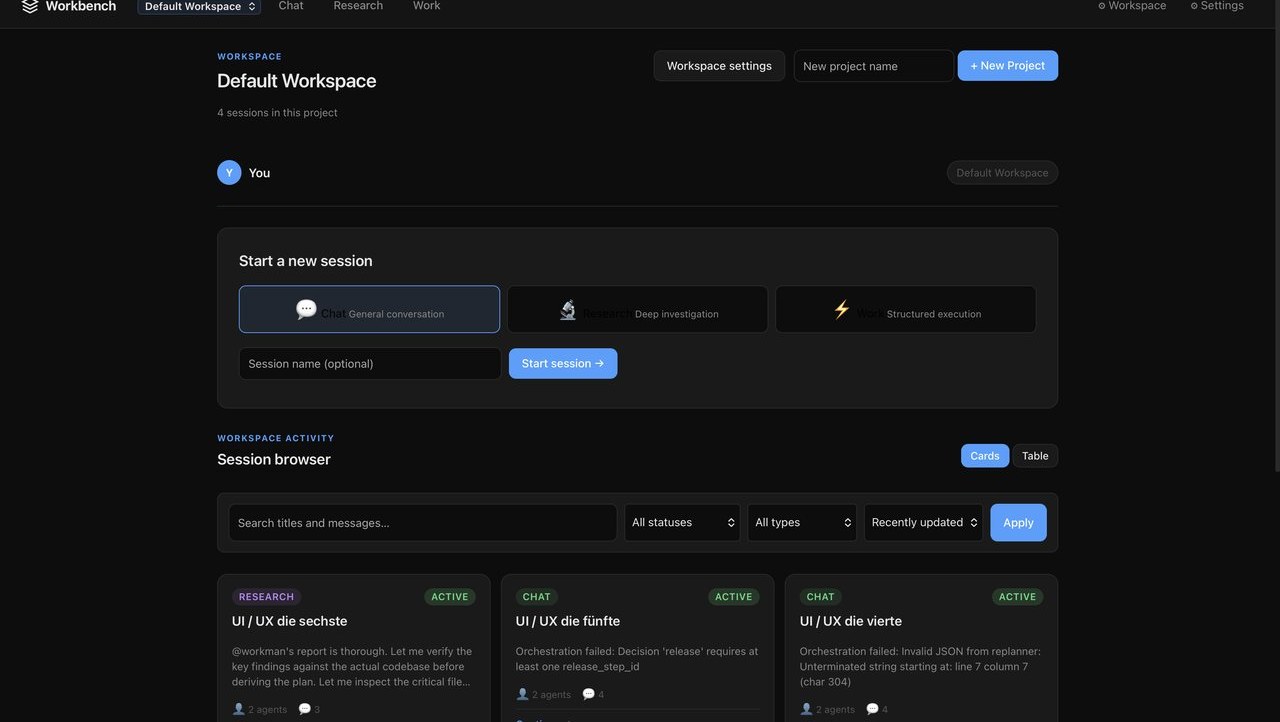Image resolution: width=1280 pixels, height=722 pixels.
Task: Click the 'Default Workspace' pill next to You
Action: point(1002,173)
